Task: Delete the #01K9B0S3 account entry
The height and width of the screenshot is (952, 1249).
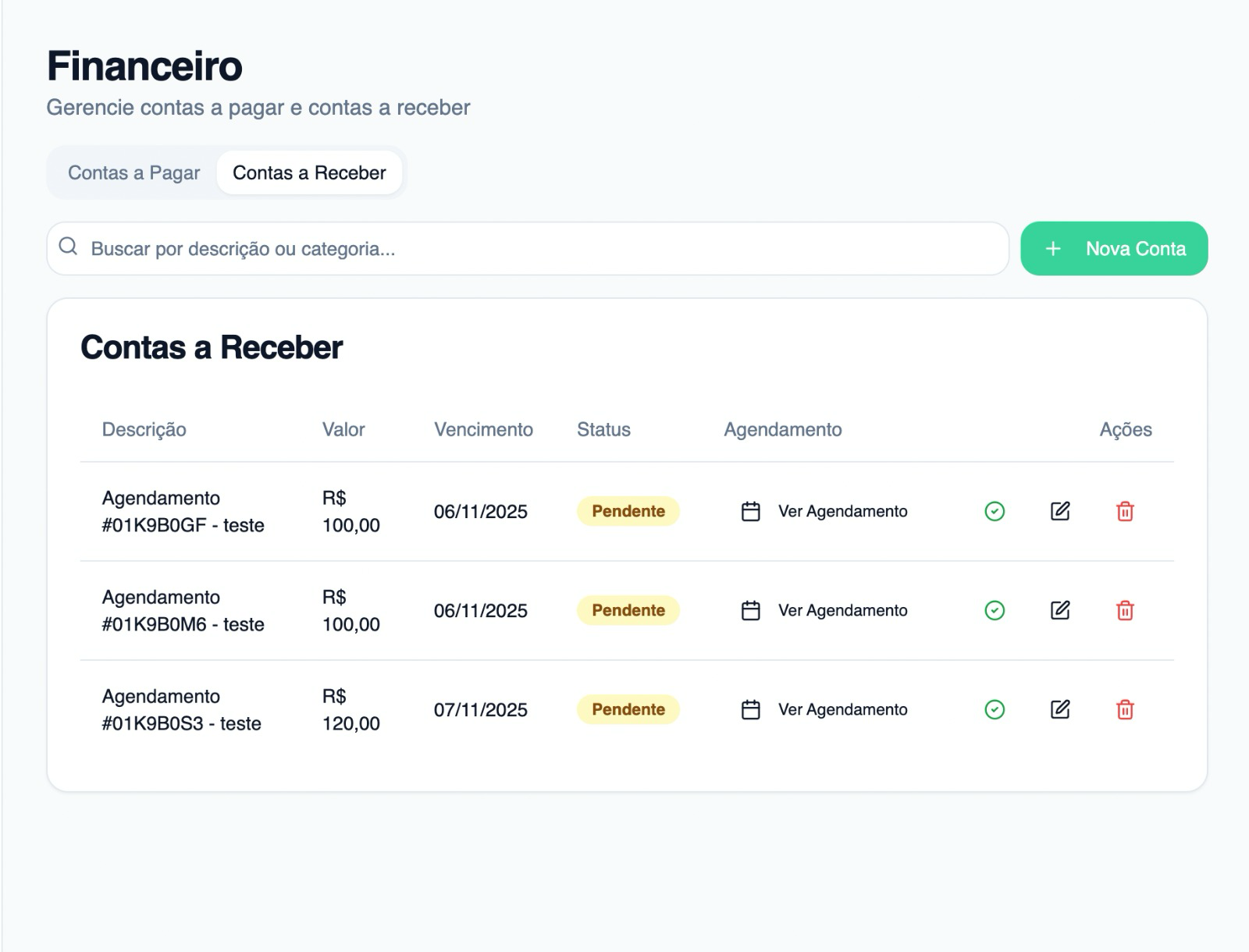Action: 1125,709
